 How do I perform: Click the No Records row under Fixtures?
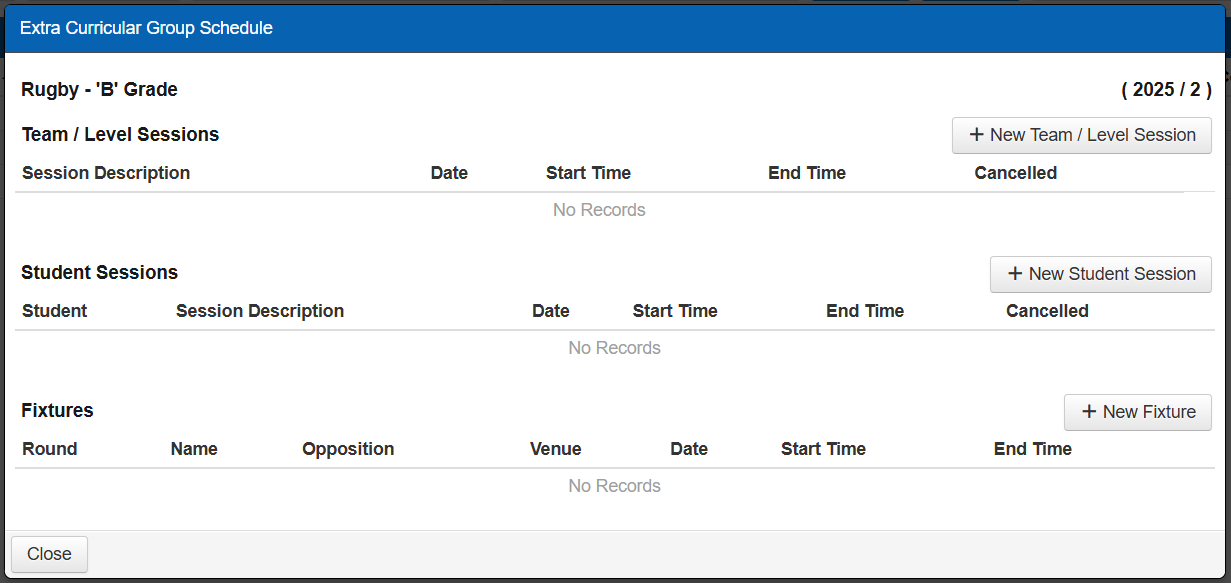[614, 486]
